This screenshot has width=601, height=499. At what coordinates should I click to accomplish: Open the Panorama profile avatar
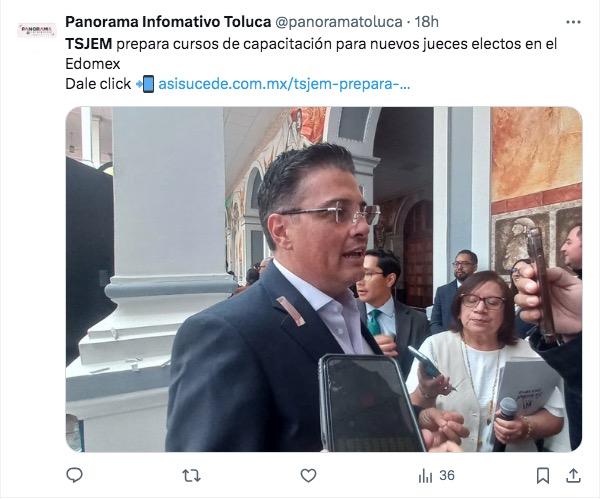pos(37,30)
